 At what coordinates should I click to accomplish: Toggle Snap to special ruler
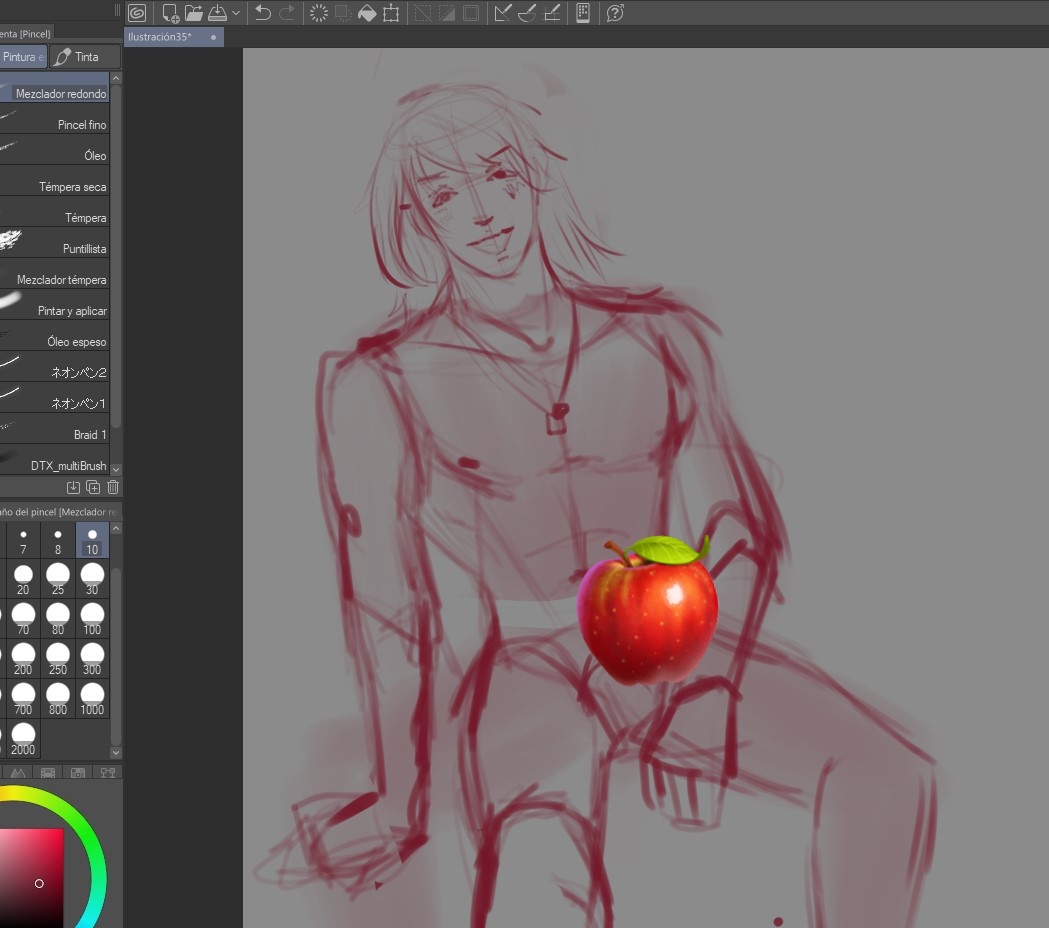point(527,13)
